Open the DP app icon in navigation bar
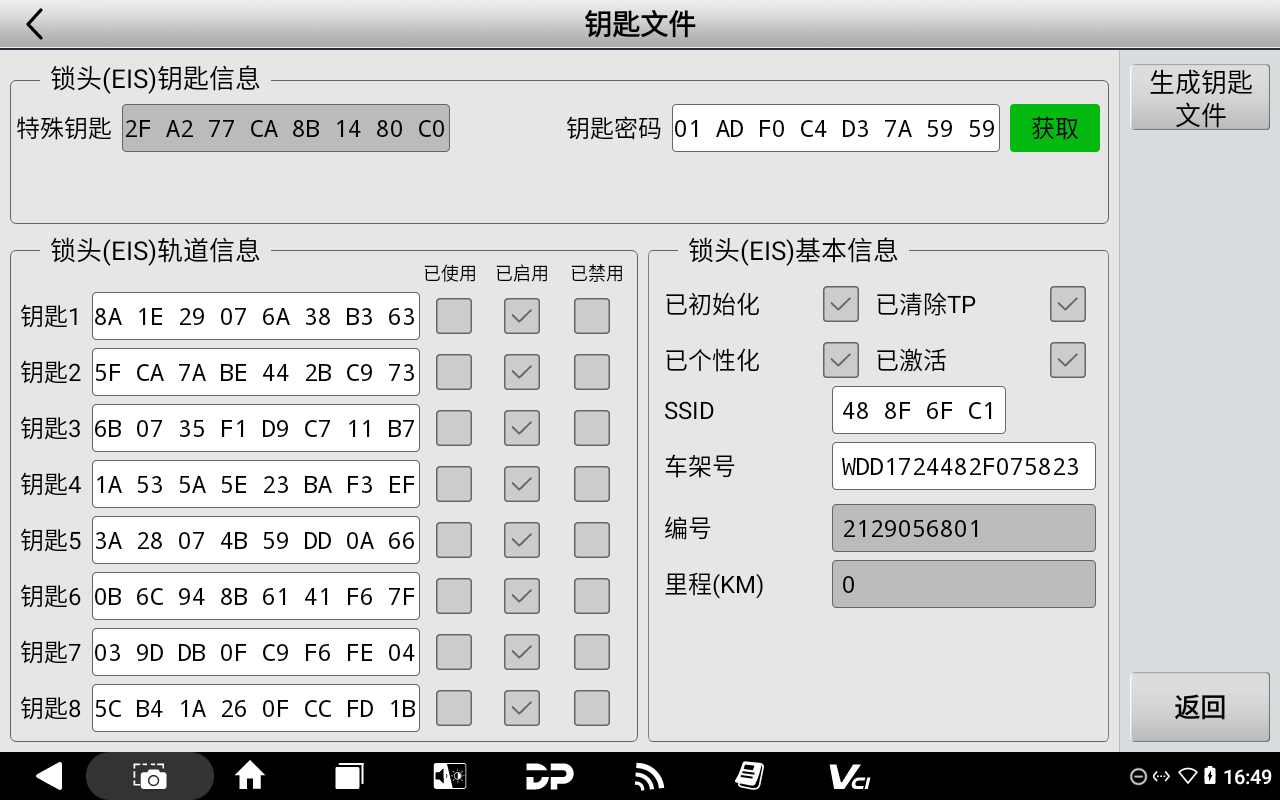Screen dimensions: 1280x800 [550, 776]
